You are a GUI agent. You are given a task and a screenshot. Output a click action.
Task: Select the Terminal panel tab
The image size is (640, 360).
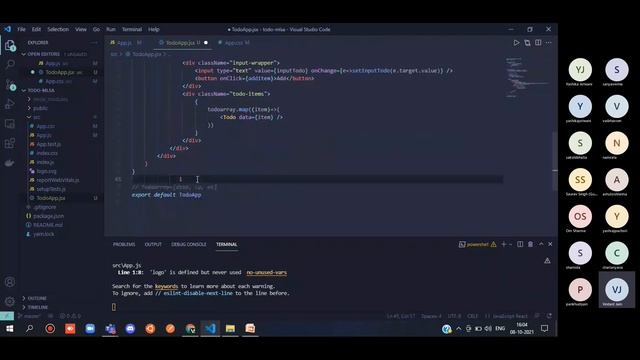click(x=227, y=244)
